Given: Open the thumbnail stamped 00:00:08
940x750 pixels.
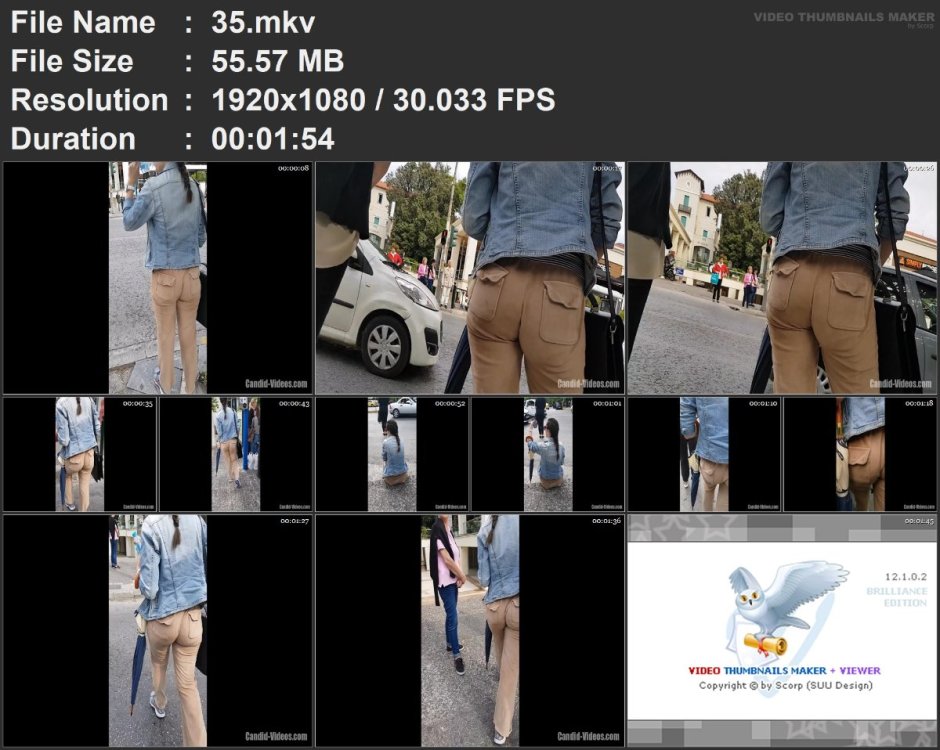Looking at the screenshot, I should [x=158, y=278].
